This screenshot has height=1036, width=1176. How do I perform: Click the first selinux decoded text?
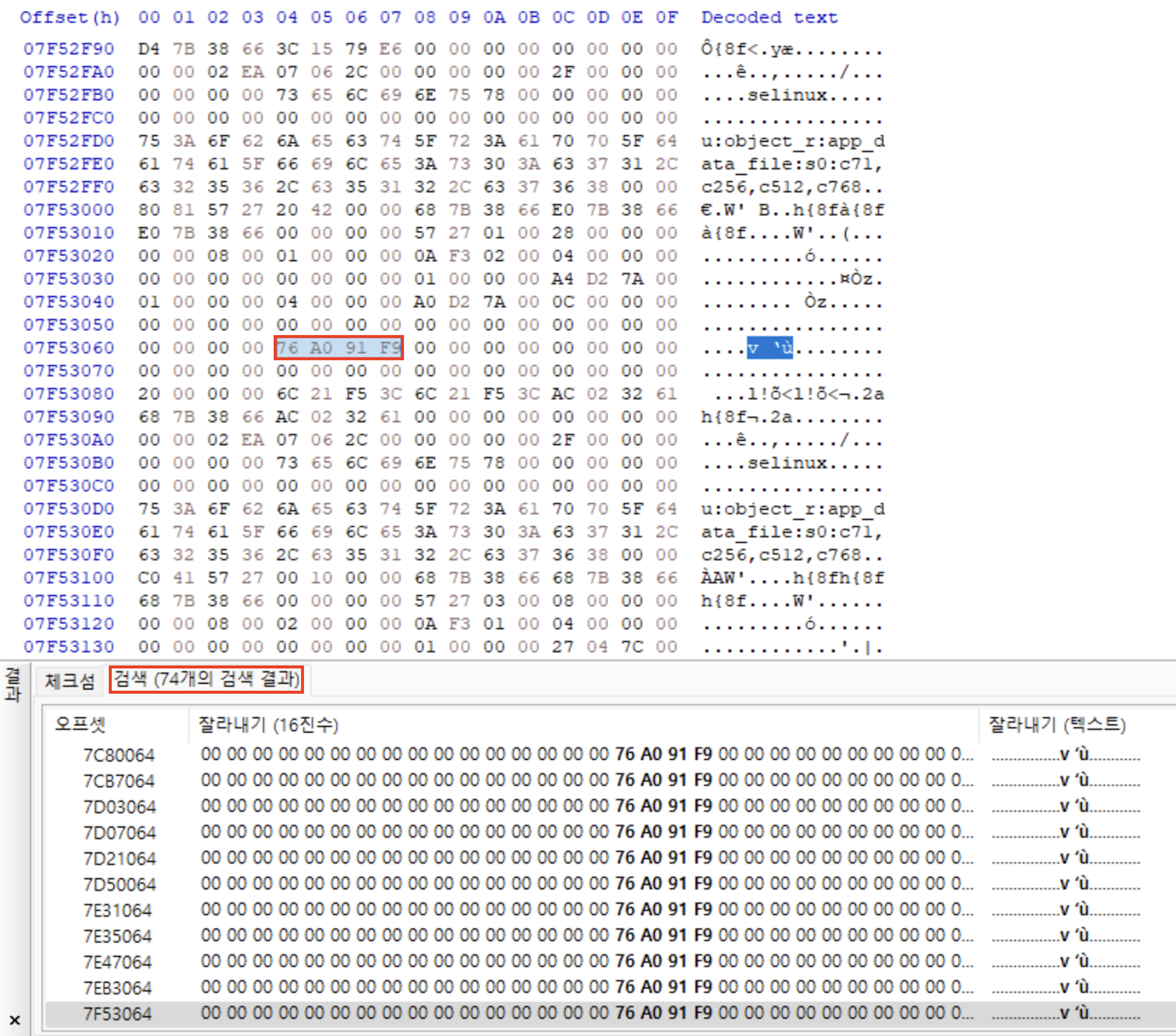point(786,95)
